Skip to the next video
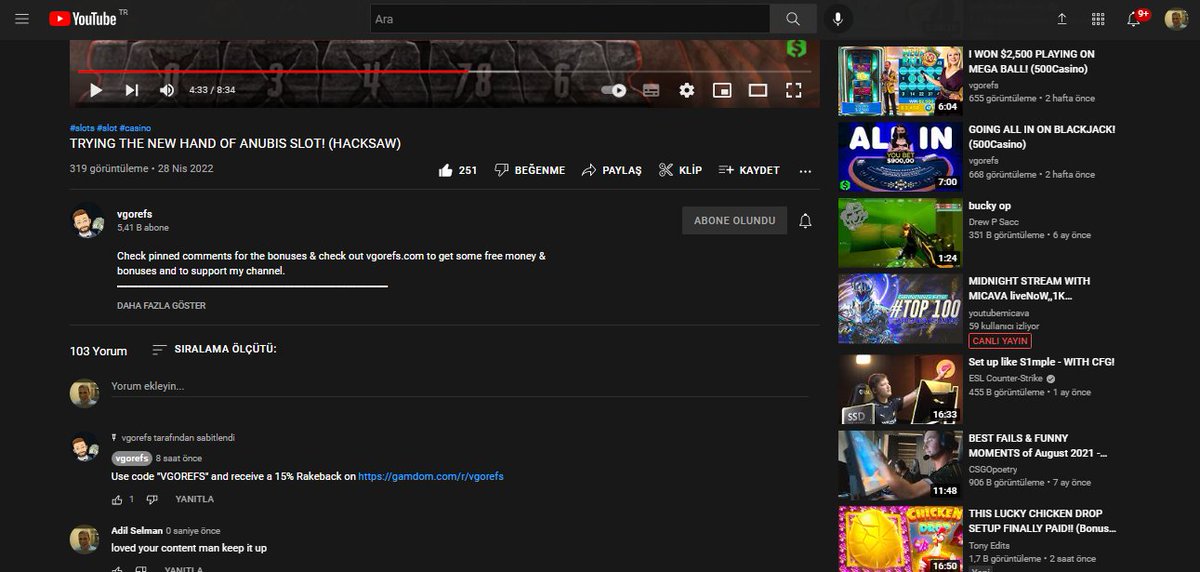Image resolution: width=1200 pixels, height=572 pixels. (131, 90)
